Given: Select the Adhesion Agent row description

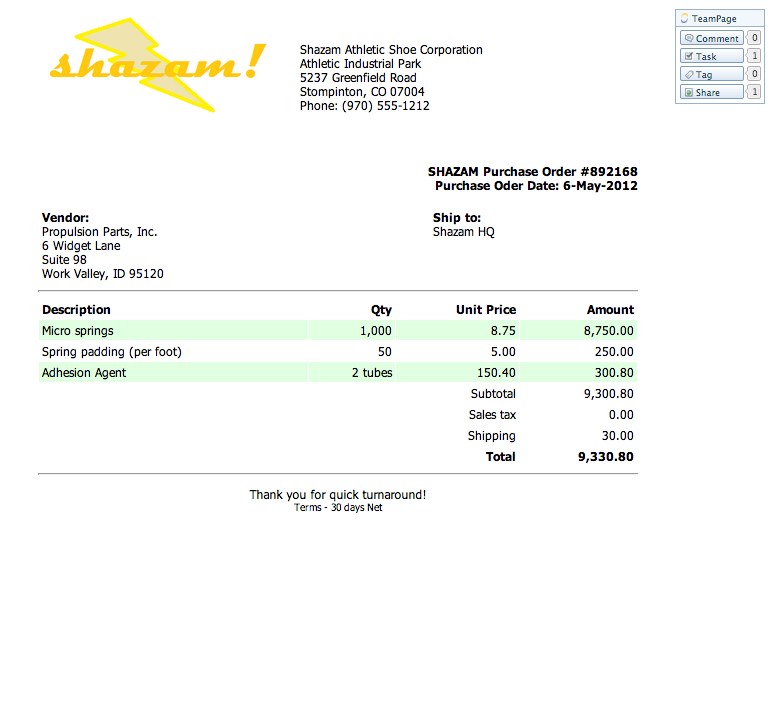Looking at the screenshot, I should (x=84, y=373).
